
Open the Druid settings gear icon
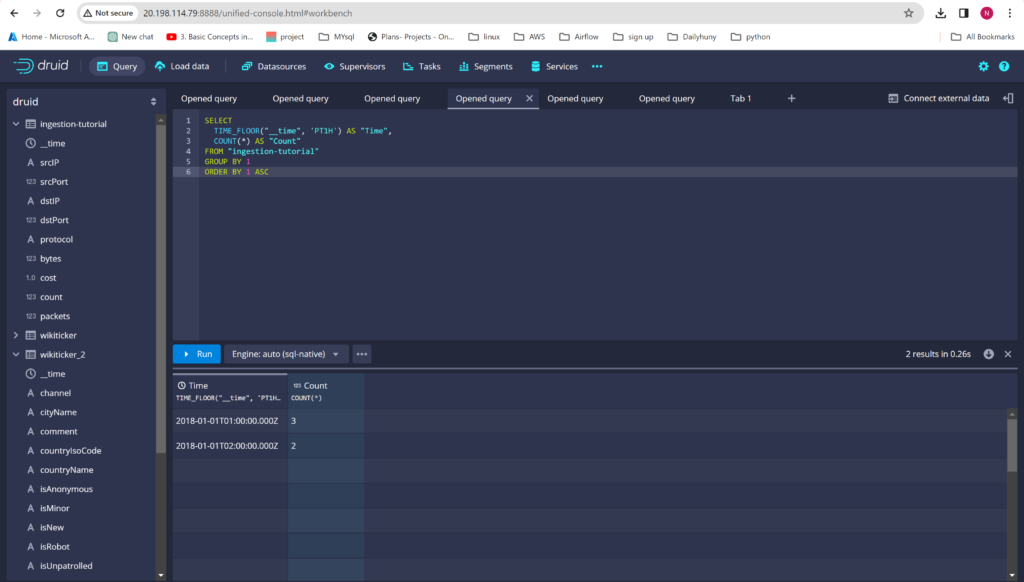click(983, 67)
